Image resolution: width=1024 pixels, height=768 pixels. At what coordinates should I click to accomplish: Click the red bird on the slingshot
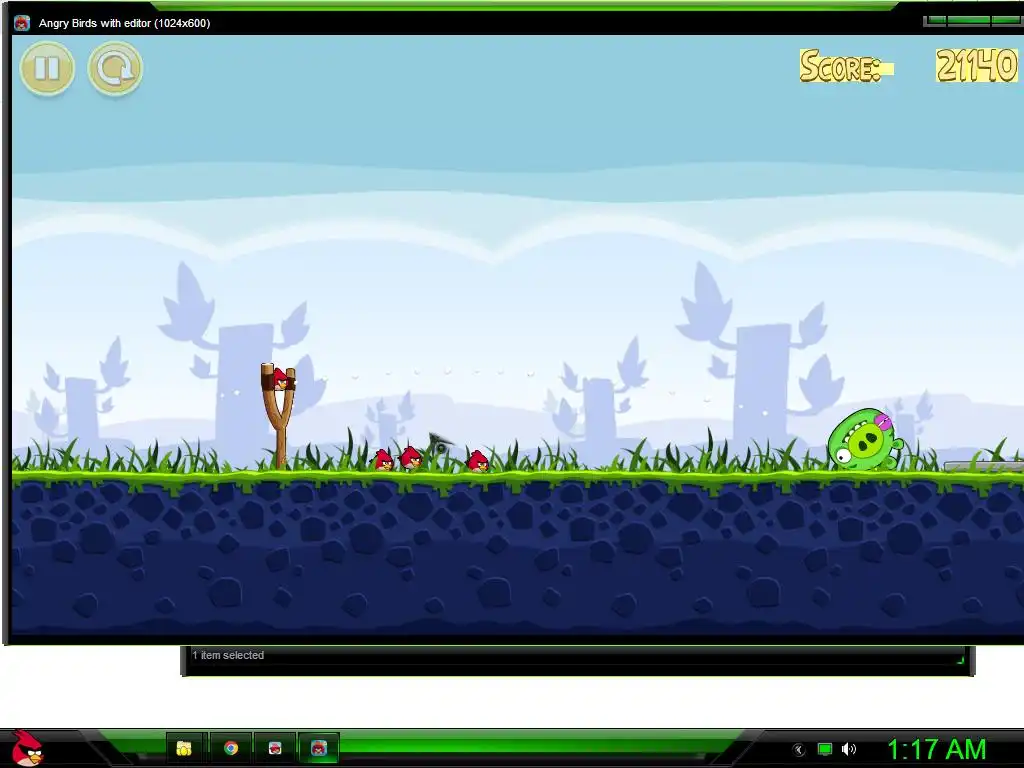click(x=280, y=379)
